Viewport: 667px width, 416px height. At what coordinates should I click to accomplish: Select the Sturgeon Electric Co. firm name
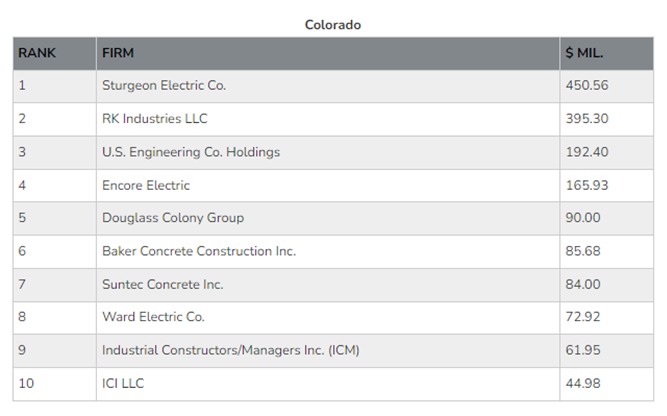(x=164, y=86)
